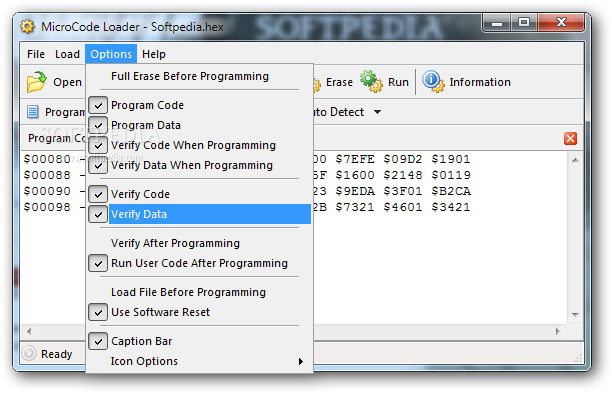Click hex value $B2CA
This screenshot has height=394, width=612.
(451, 191)
